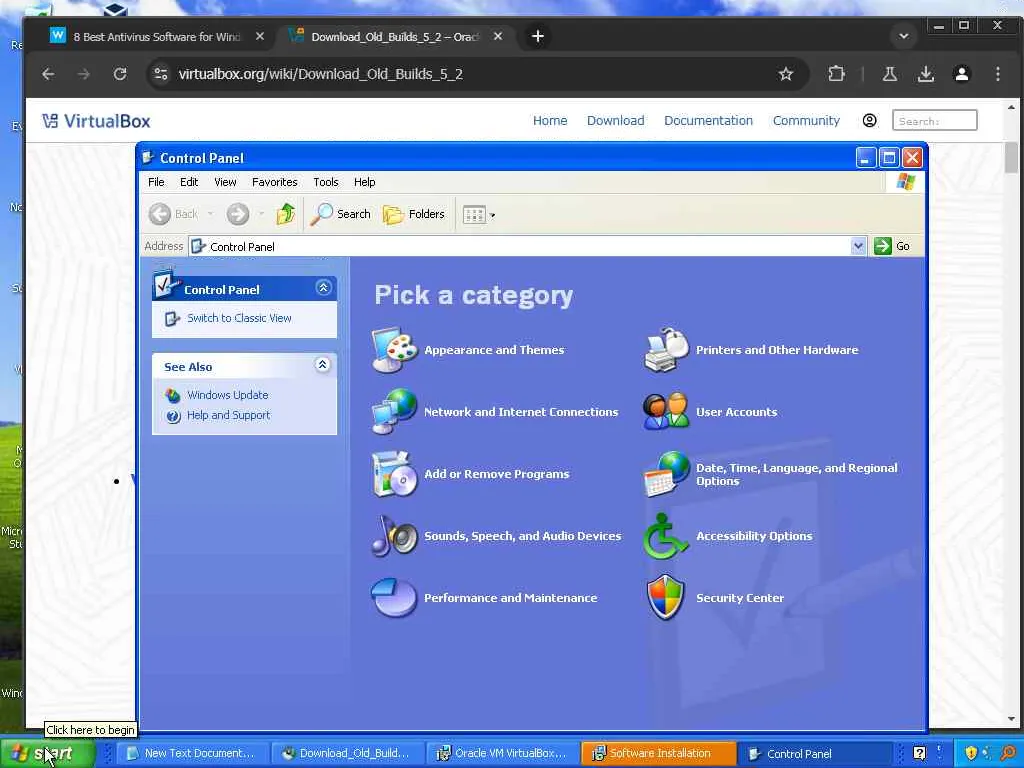This screenshot has height=768, width=1024.
Task: Open the Edit menu
Action: pyautogui.click(x=189, y=182)
